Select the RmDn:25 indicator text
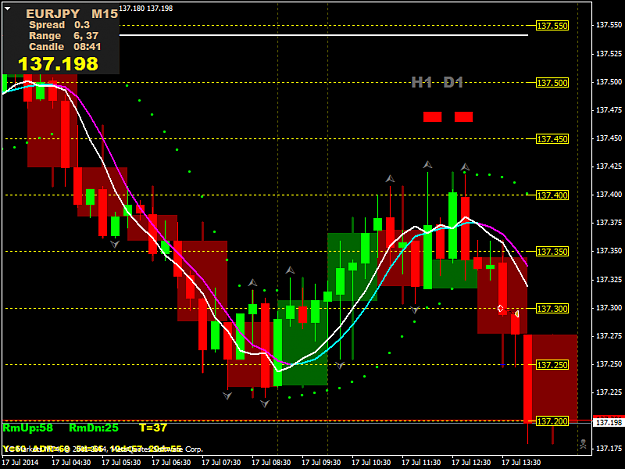 click(94, 428)
